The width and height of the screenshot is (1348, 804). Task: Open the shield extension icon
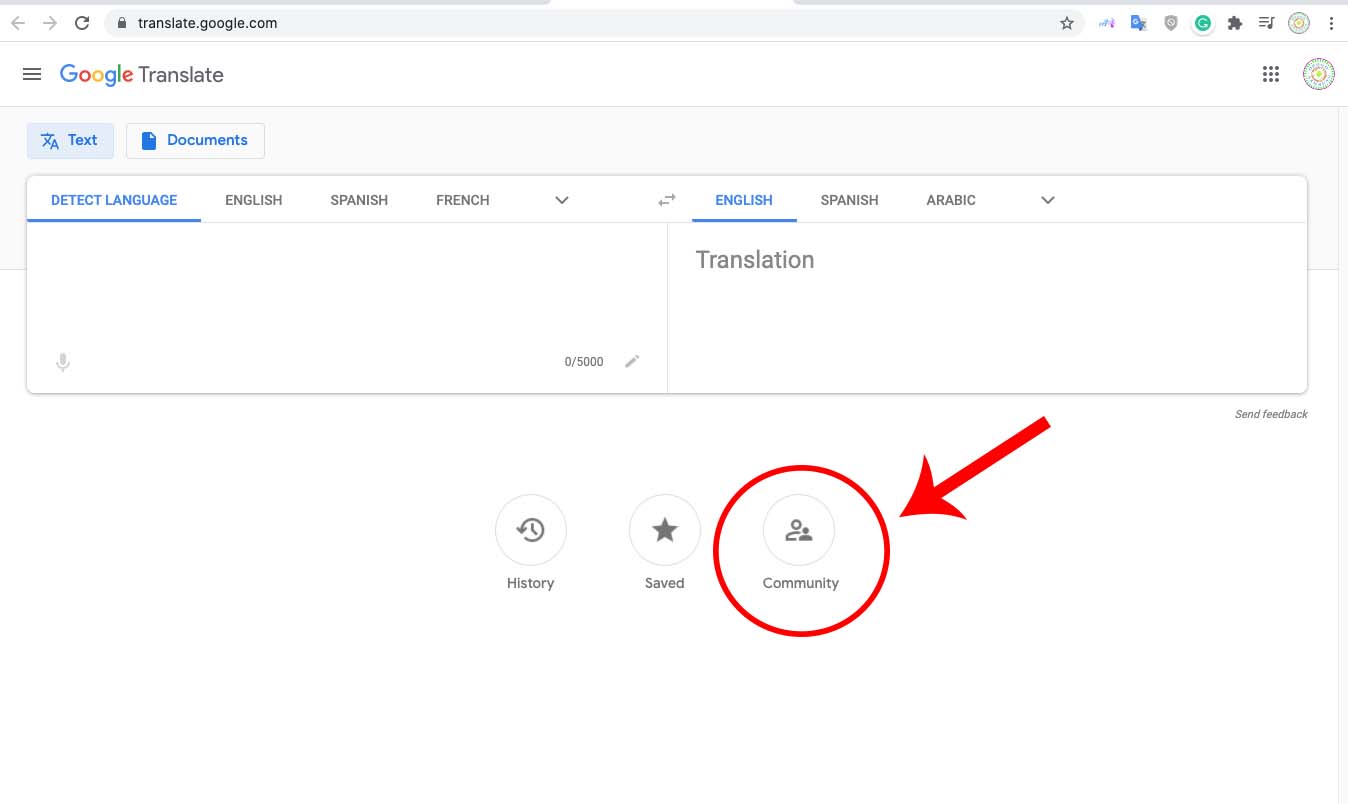point(1170,22)
